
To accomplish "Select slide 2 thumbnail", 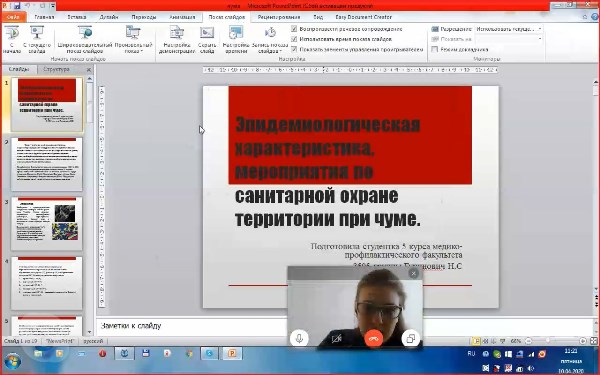I will [47, 164].
